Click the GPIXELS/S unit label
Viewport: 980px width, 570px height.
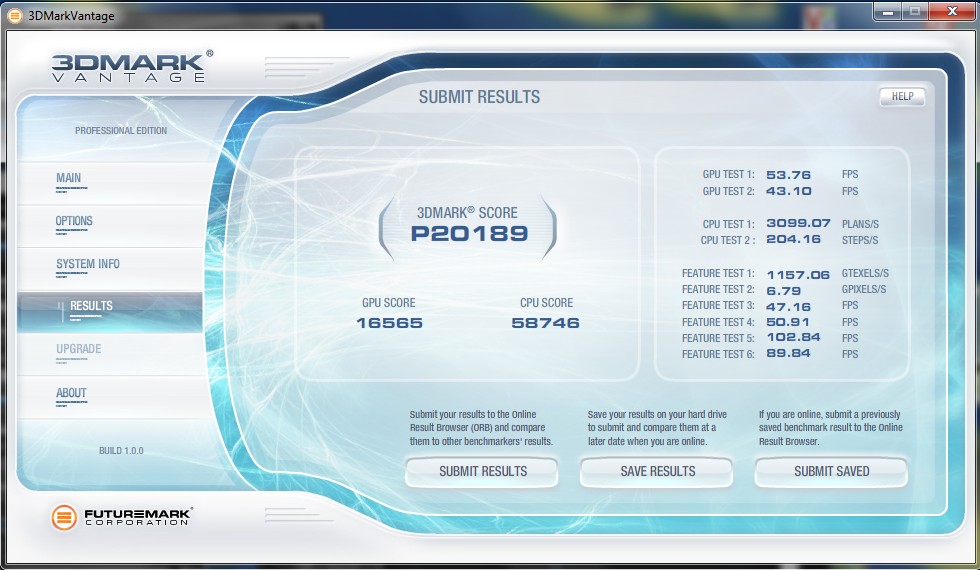coord(864,289)
